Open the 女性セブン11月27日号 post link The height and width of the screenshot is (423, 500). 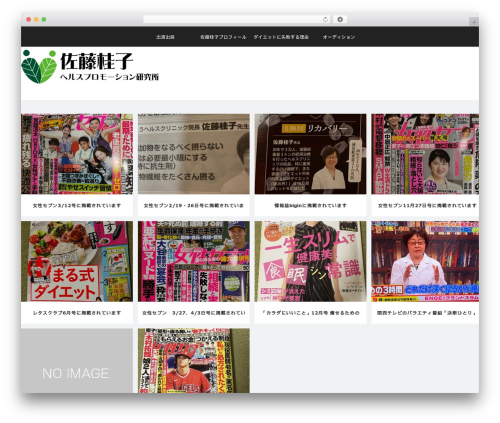[427, 206]
